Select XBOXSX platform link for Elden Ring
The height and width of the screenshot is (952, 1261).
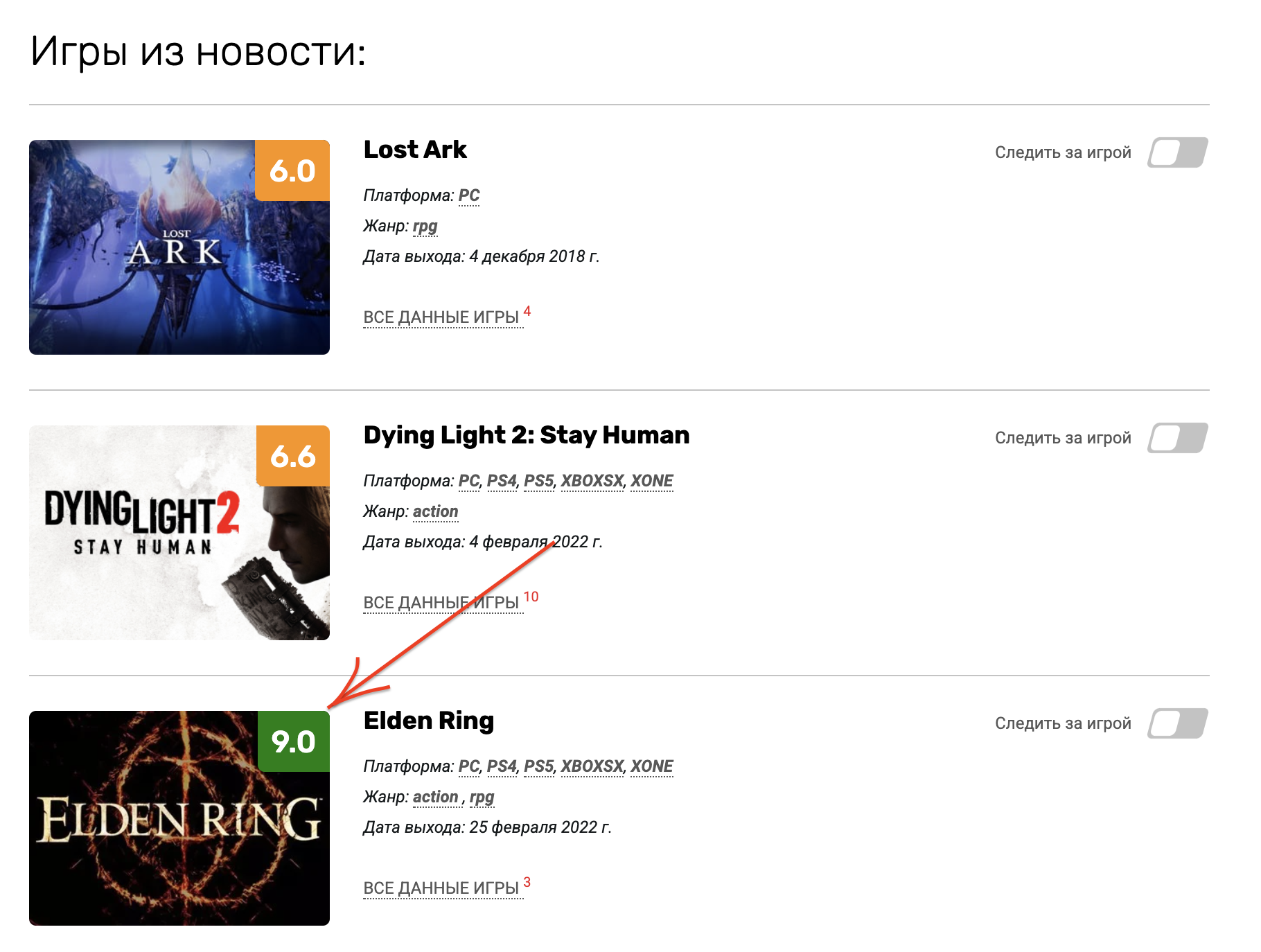point(592,766)
